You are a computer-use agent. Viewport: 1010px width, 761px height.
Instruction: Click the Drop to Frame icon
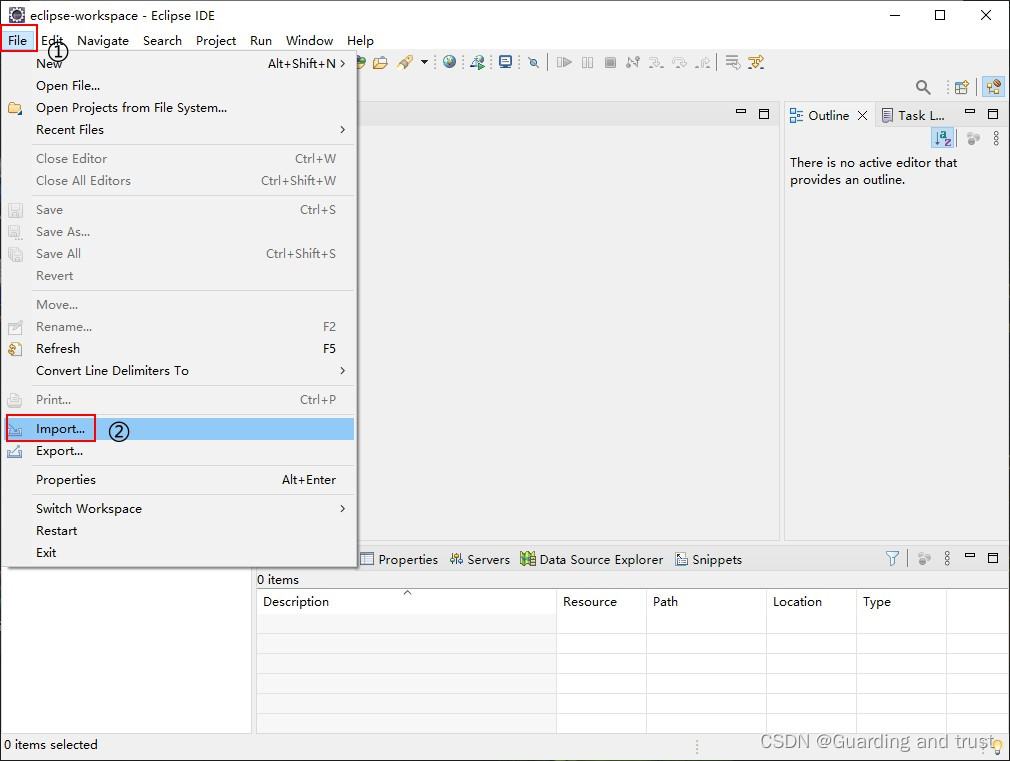(x=732, y=63)
